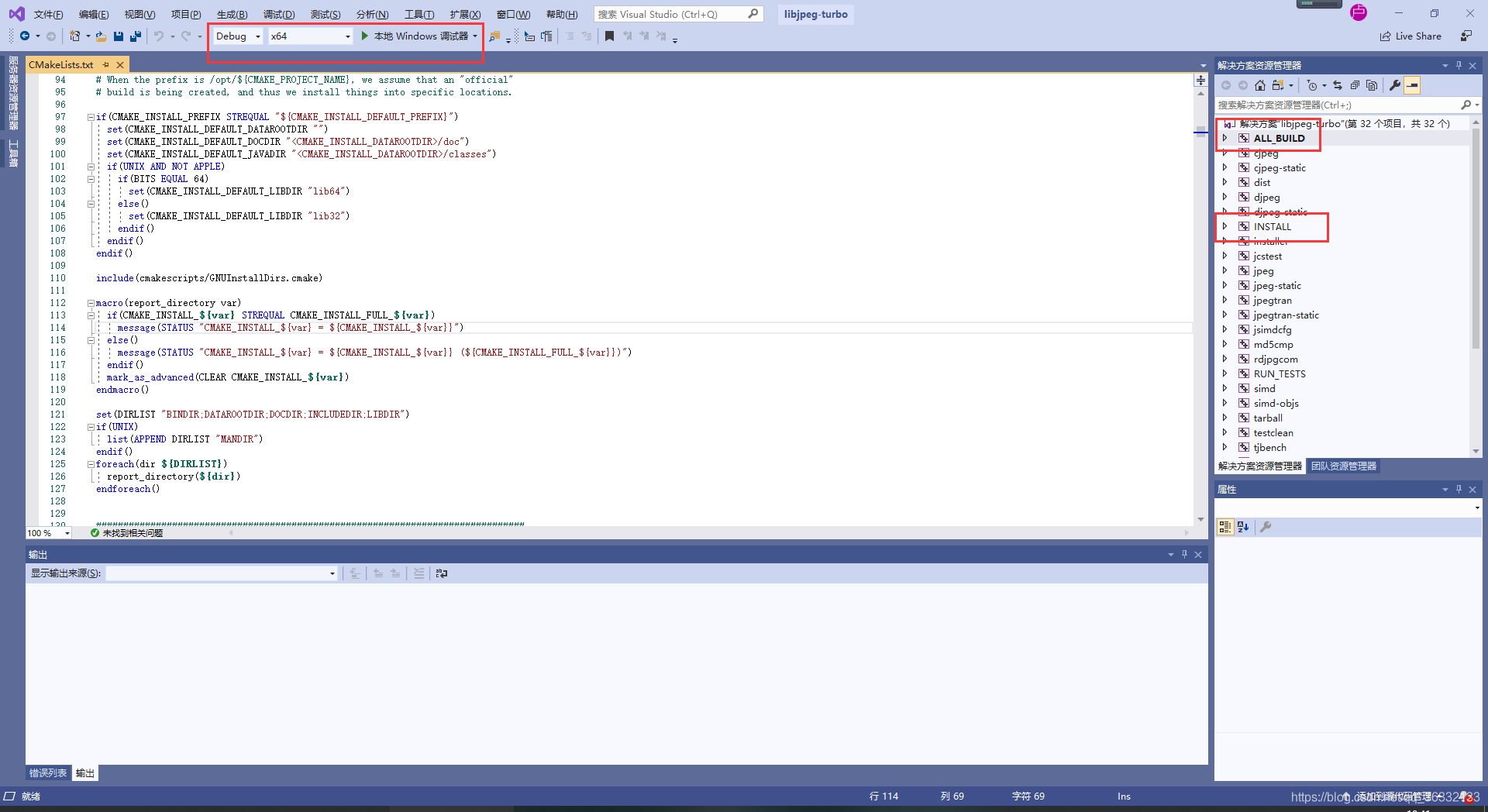Toggle auto-hide pin on Output panel

[1184, 554]
